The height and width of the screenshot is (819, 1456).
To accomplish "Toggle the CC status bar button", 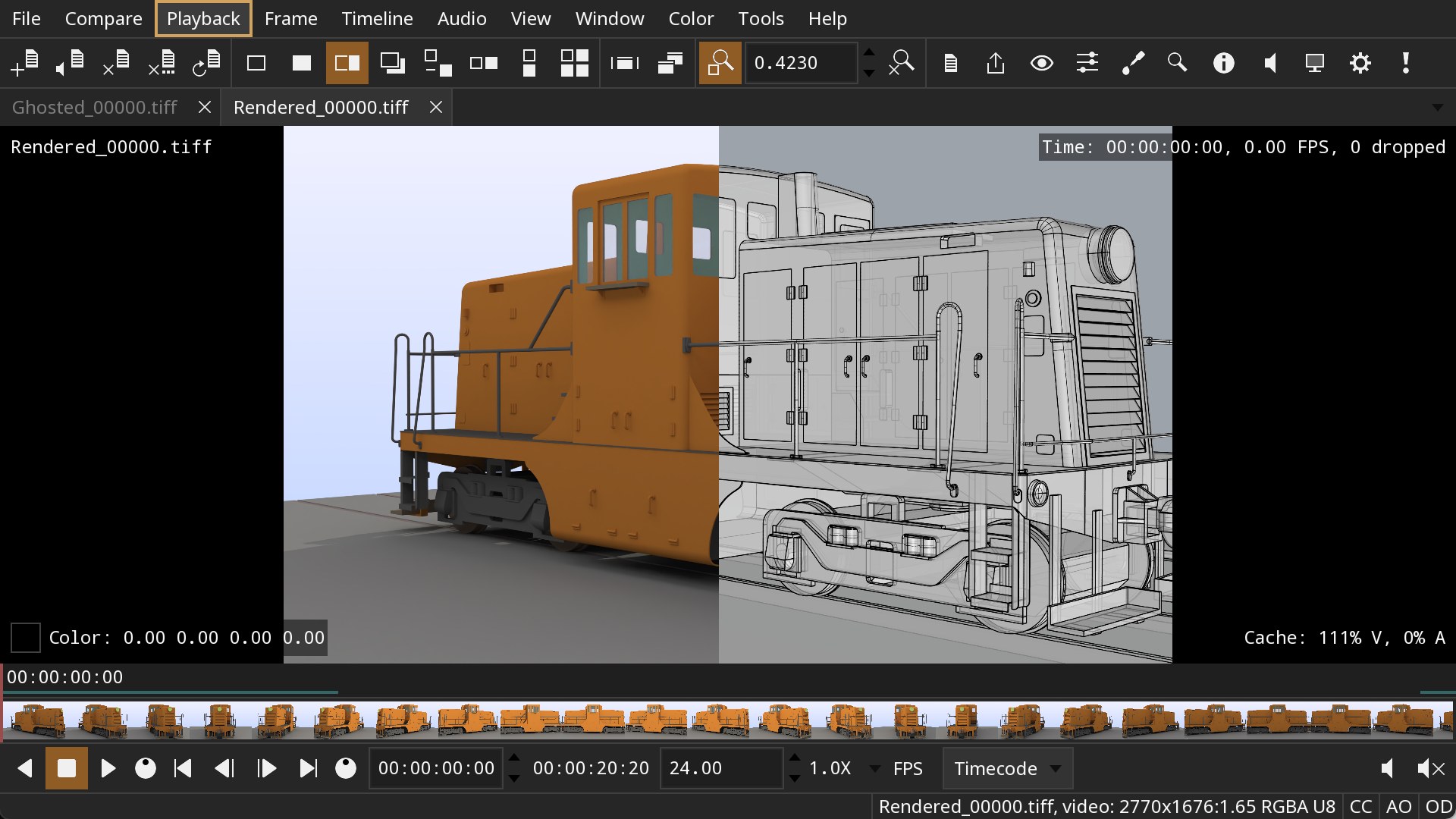I will pyautogui.click(x=1360, y=806).
